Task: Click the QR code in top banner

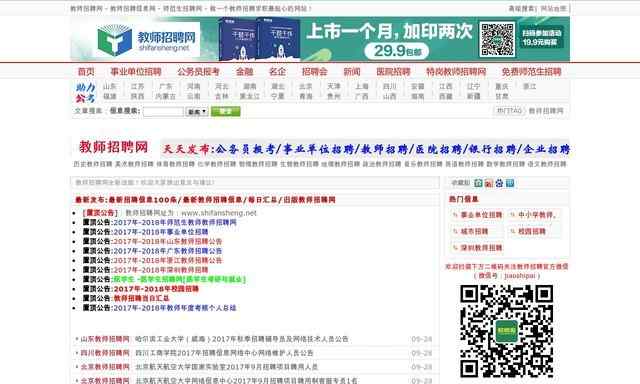Action: [x=497, y=39]
